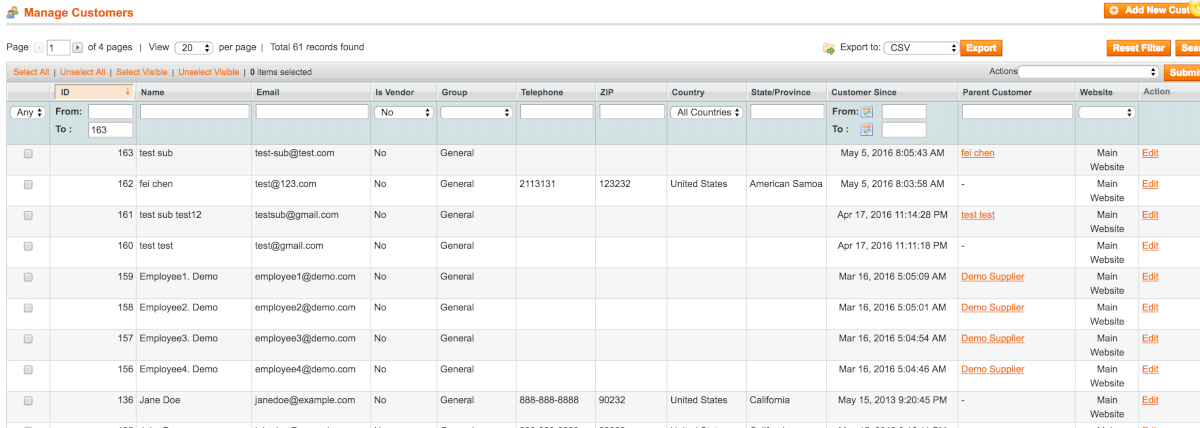This screenshot has height=428, width=1200.
Task: Open the Customer Since From calendar
Action: (x=867, y=112)
